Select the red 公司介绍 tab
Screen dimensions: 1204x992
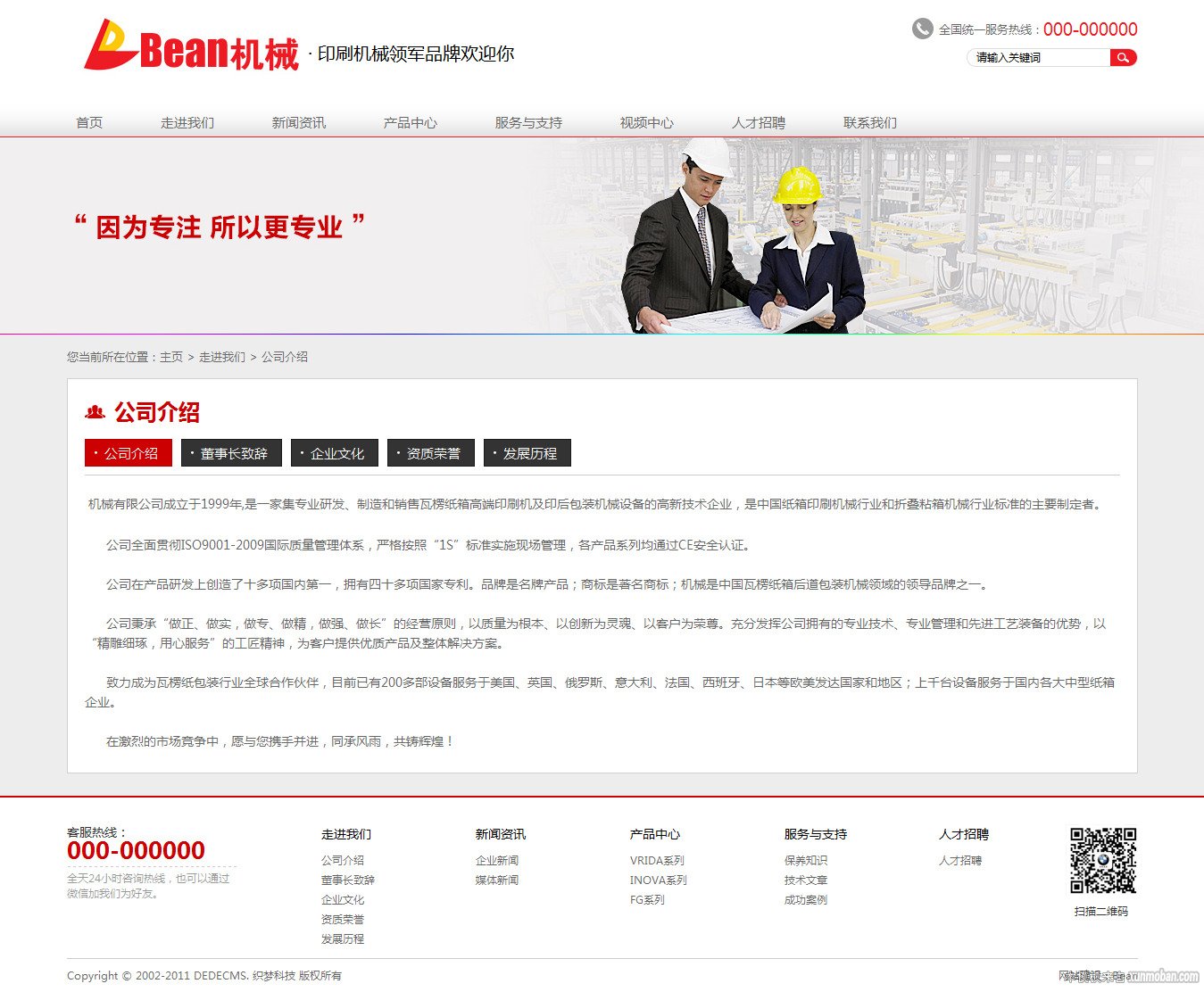[129, 453]
